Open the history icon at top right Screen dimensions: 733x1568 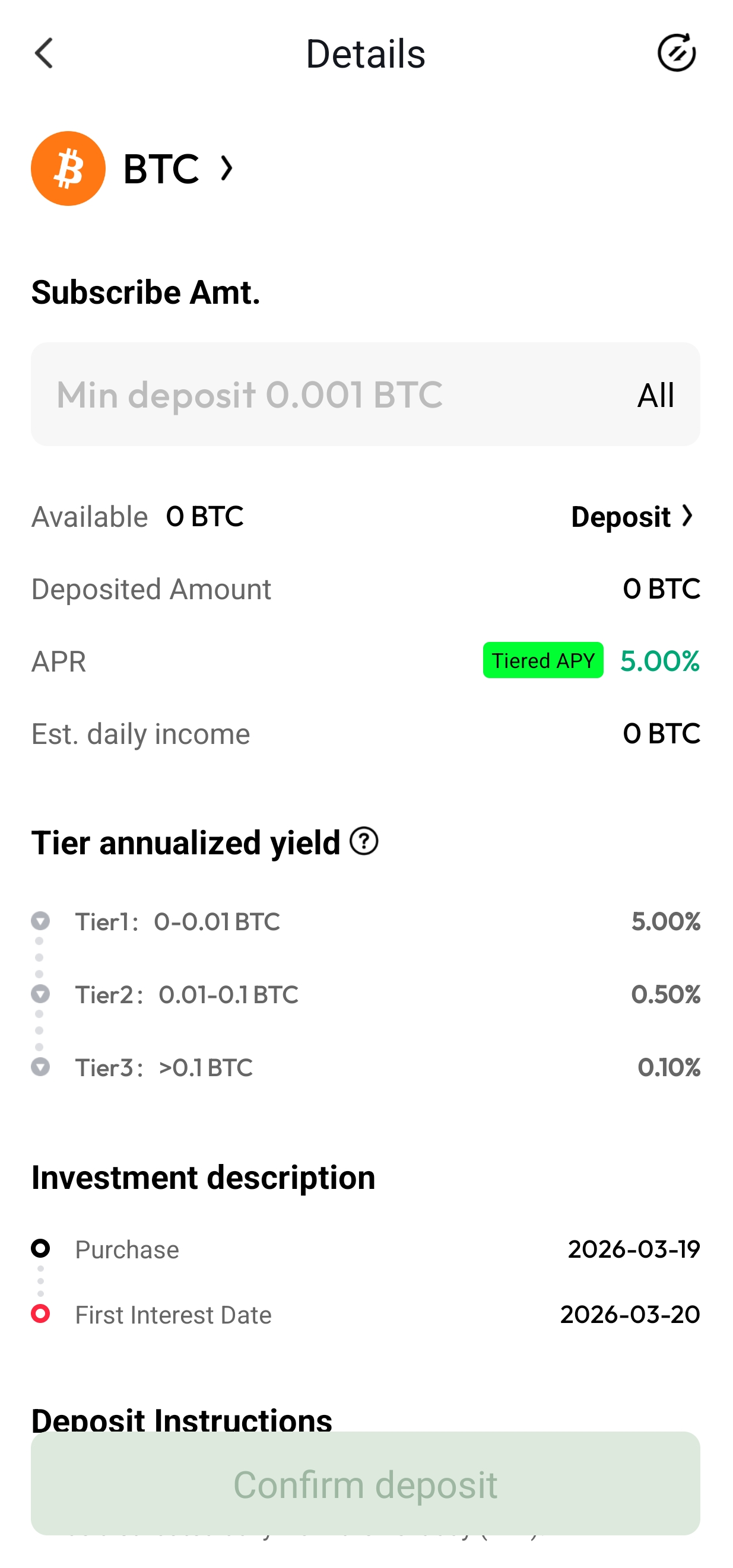pyautogui.click(x=677, y=53)
